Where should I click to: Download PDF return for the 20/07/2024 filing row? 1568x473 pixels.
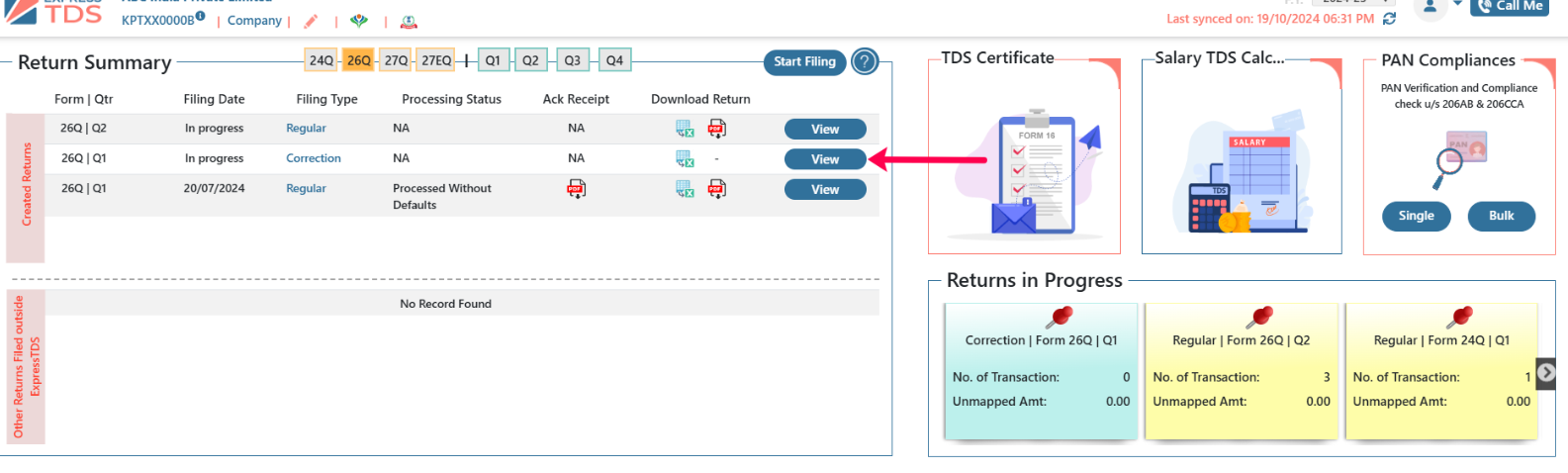pos(717,188)
